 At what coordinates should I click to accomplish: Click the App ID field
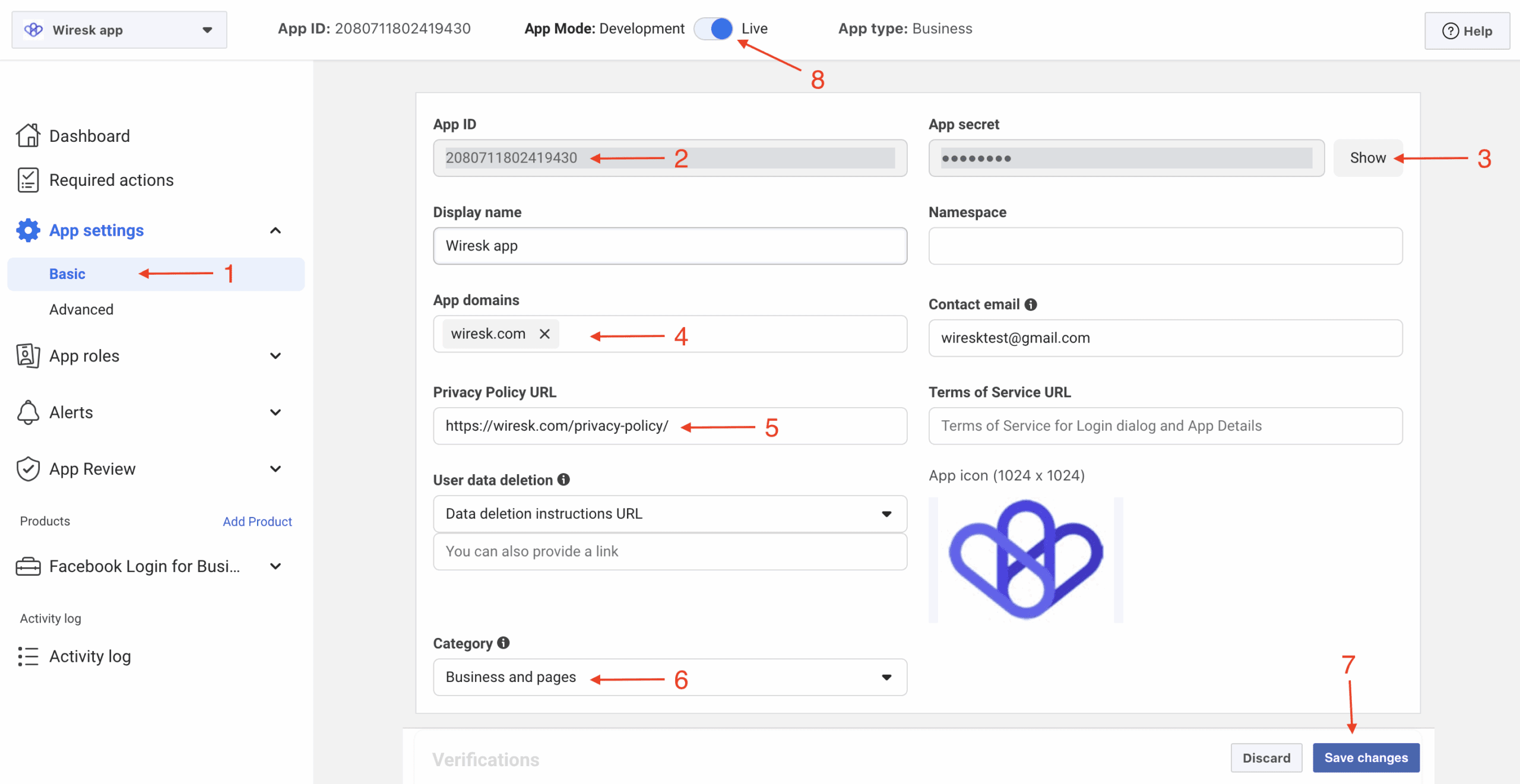[670, 158]
